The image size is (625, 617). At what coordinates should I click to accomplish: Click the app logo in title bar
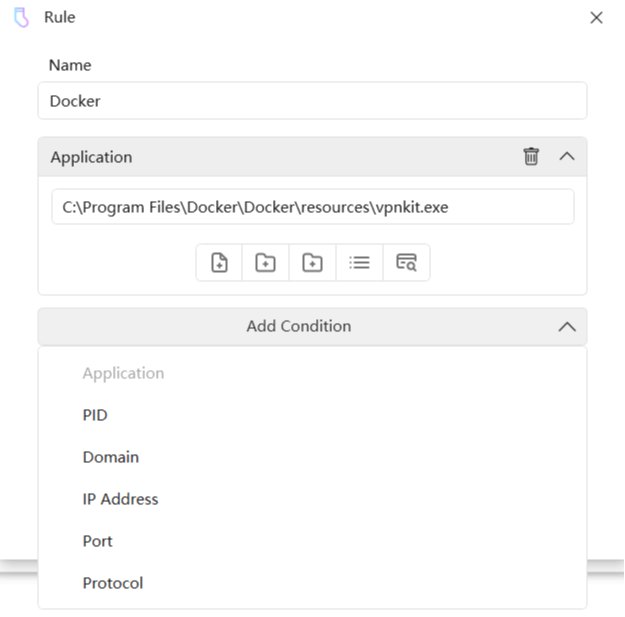click(x=21, y=17)
